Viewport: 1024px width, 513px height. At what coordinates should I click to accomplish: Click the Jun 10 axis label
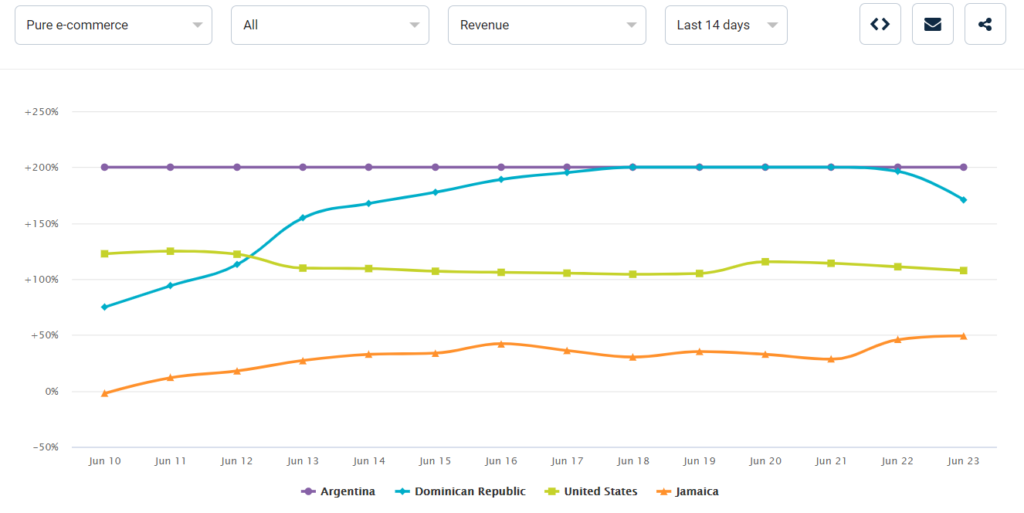pyautogui.click(x=104, y=461)
